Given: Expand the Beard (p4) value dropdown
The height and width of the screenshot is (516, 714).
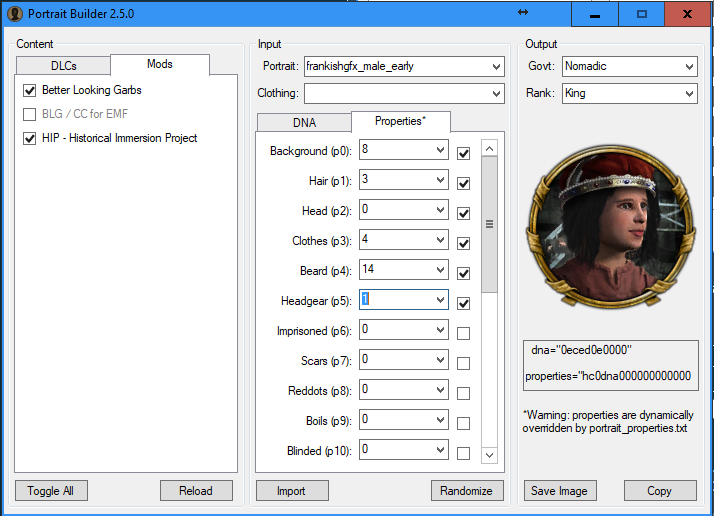Looking at the screenshot, I should [440, 270].
